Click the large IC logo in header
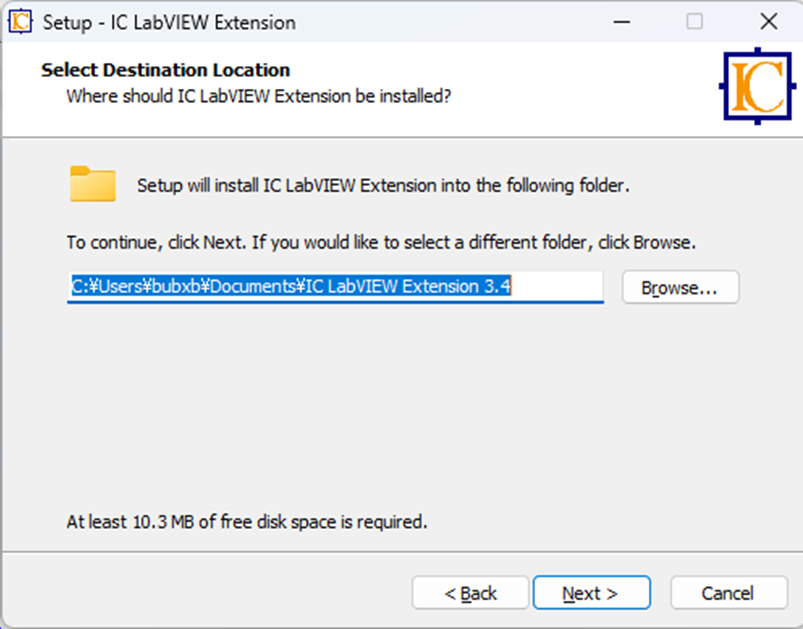This screenshot has width=803, height=629. coord(756,86)
